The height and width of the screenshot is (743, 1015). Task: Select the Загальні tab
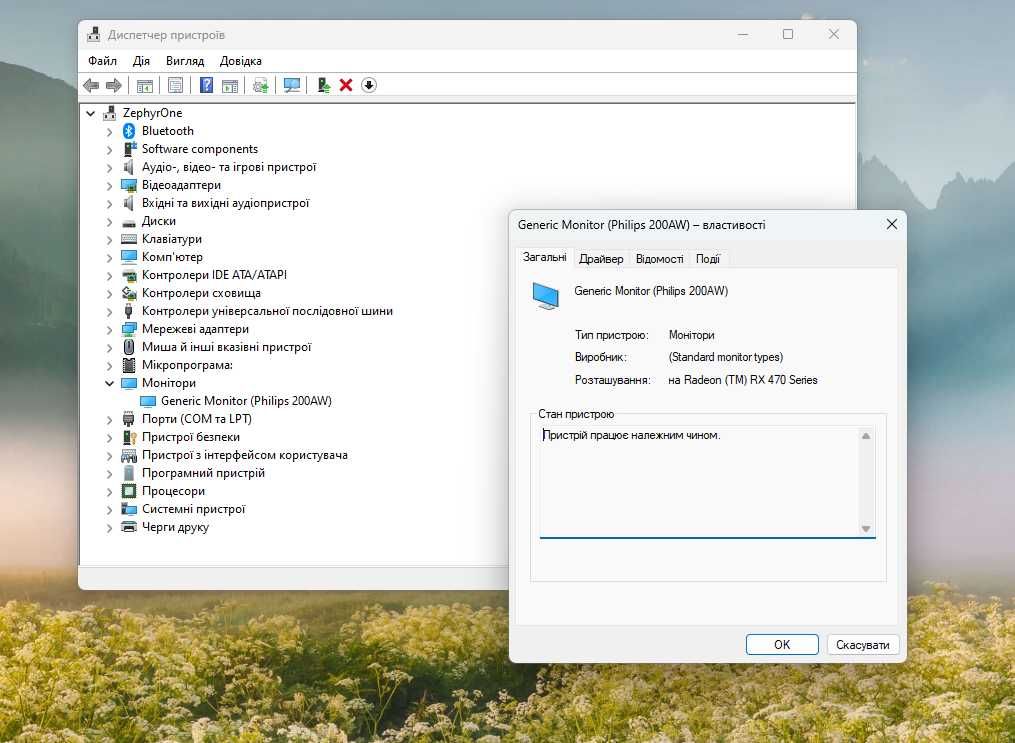[544, 257]
